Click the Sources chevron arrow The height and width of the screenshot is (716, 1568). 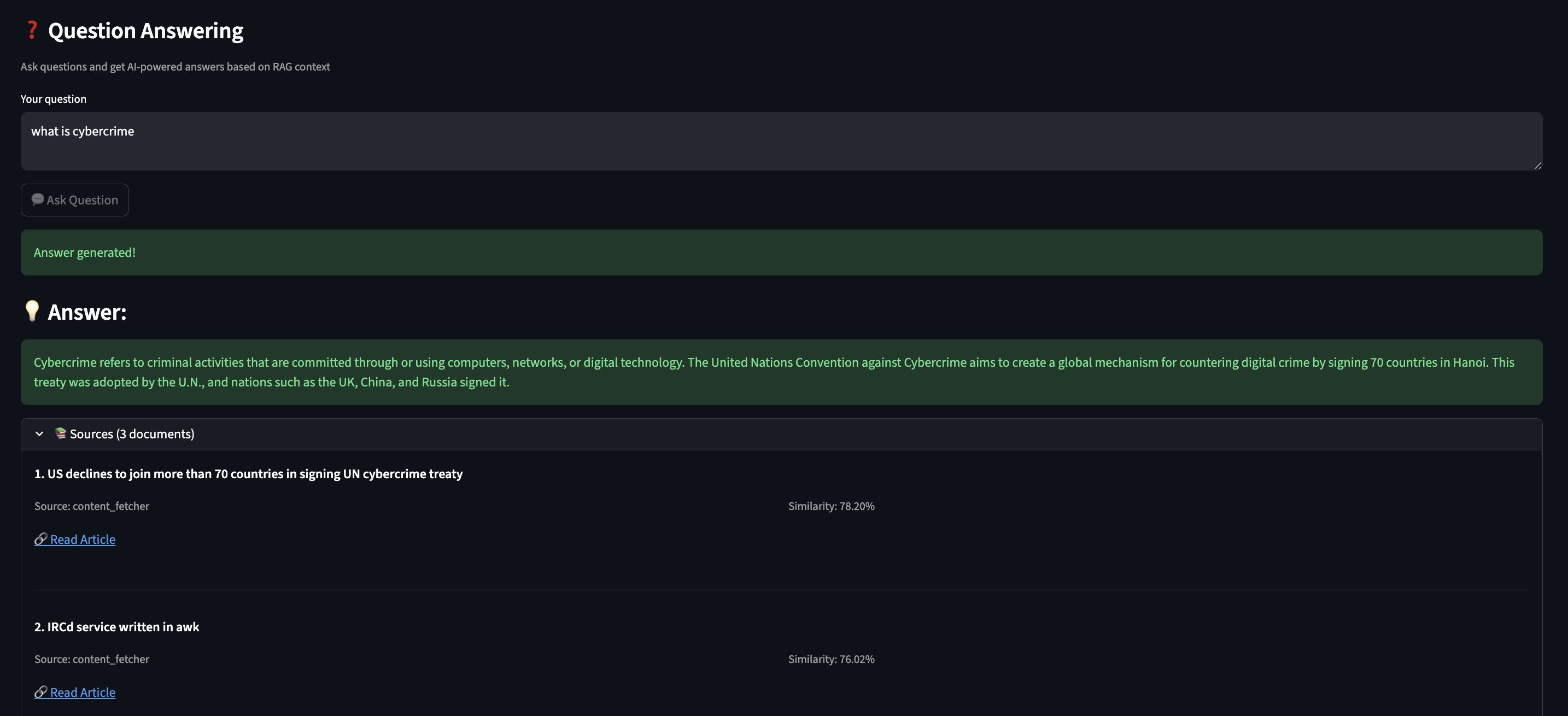coord(39,434)
